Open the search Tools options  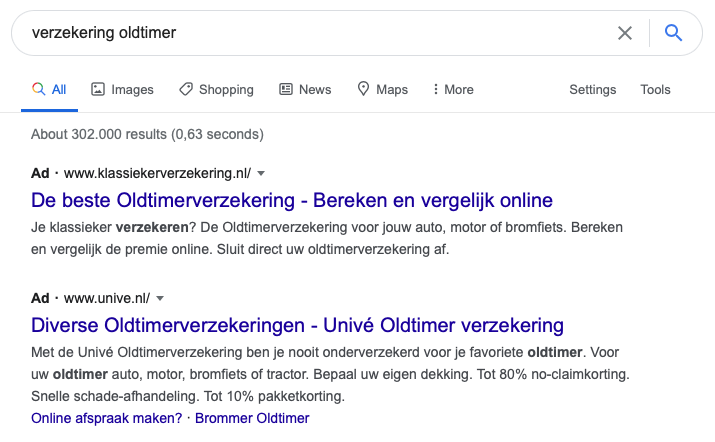[655, 89]
